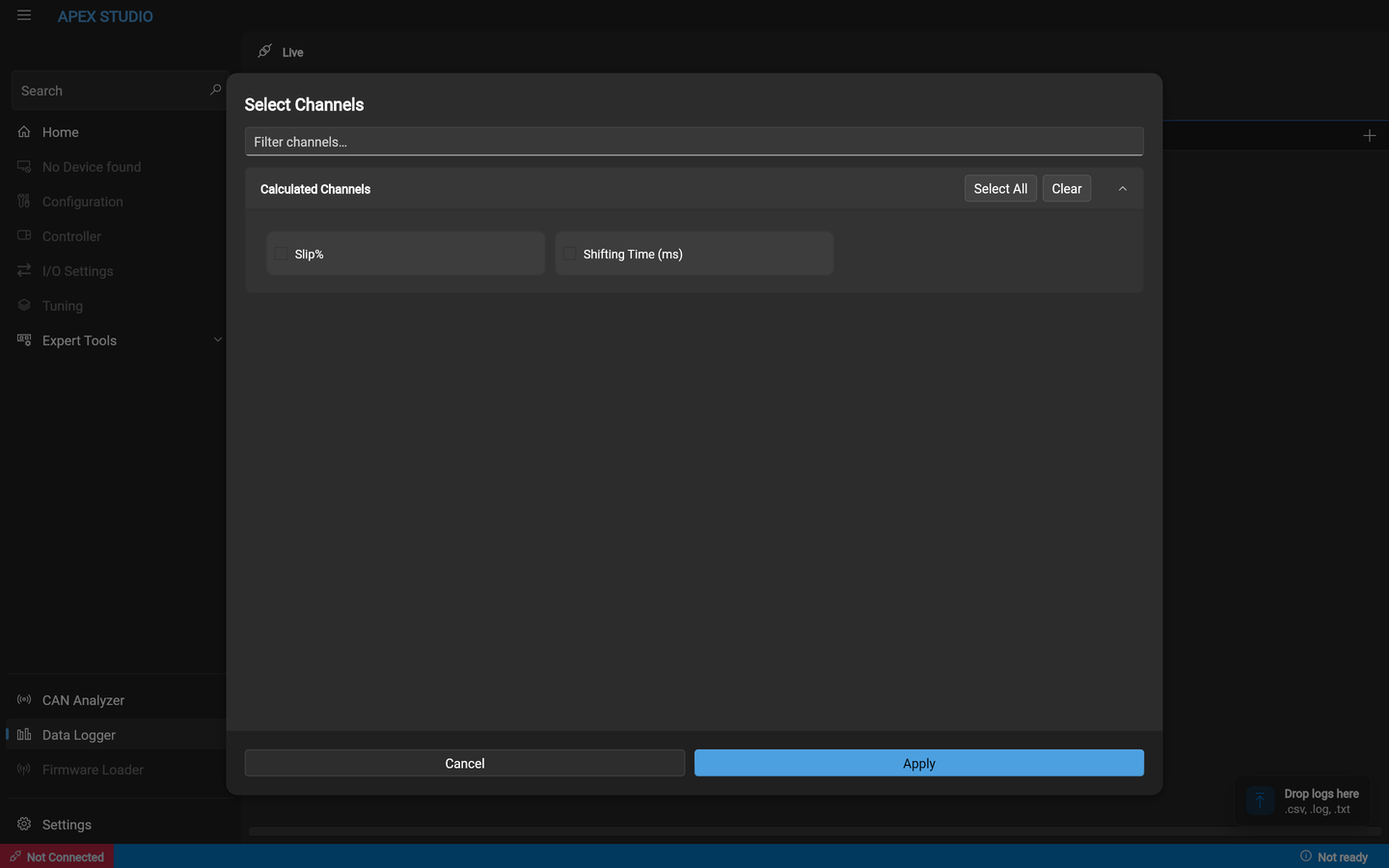The image size is (1389, 868).
Task: Click the Settings gear icon
Action: point(24,824)
